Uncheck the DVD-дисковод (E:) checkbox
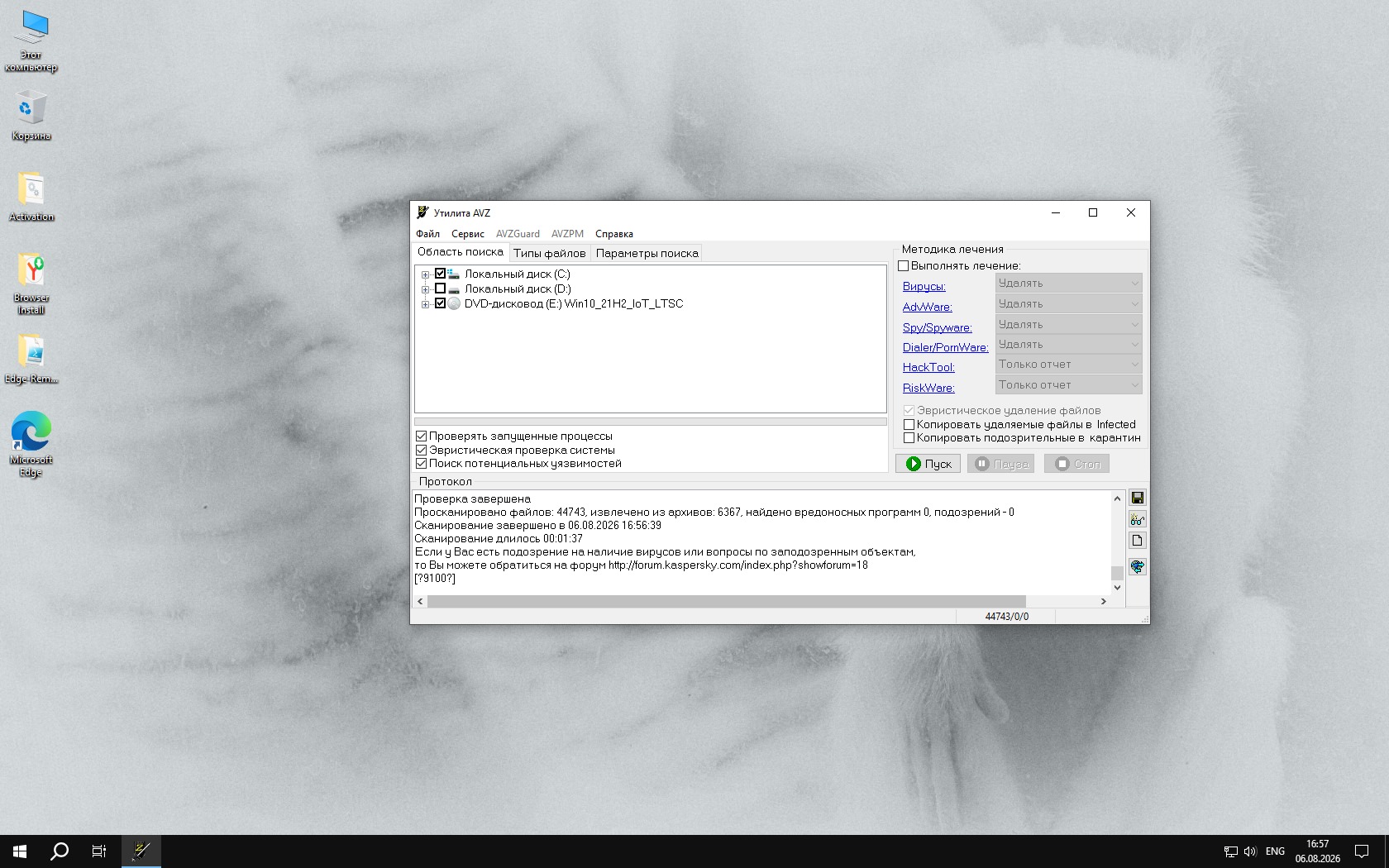The width and height of the screenshot is (1389, 868). point(440,303)
